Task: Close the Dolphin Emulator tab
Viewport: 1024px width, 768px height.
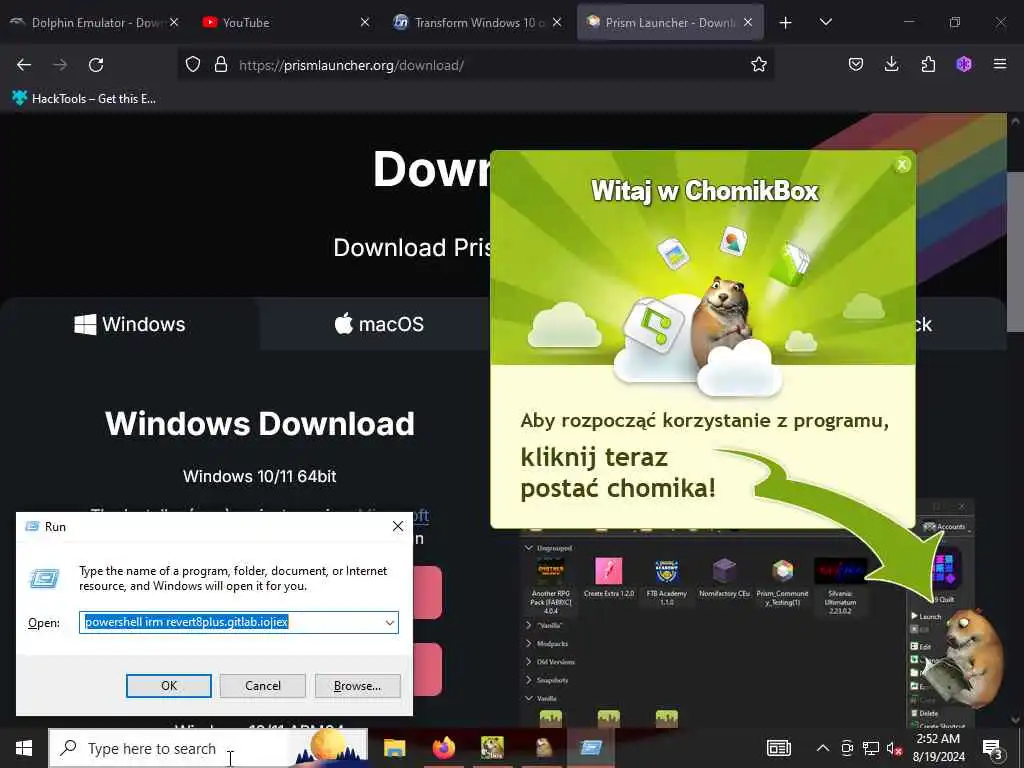Action: coord(174,23)
